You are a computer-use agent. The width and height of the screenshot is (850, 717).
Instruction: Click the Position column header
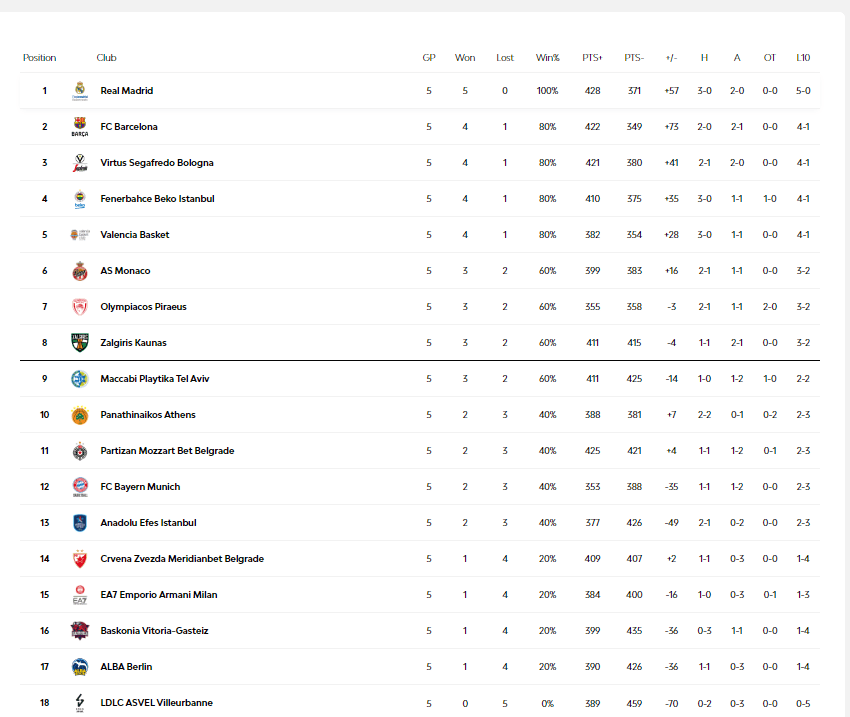click(40, 58)
